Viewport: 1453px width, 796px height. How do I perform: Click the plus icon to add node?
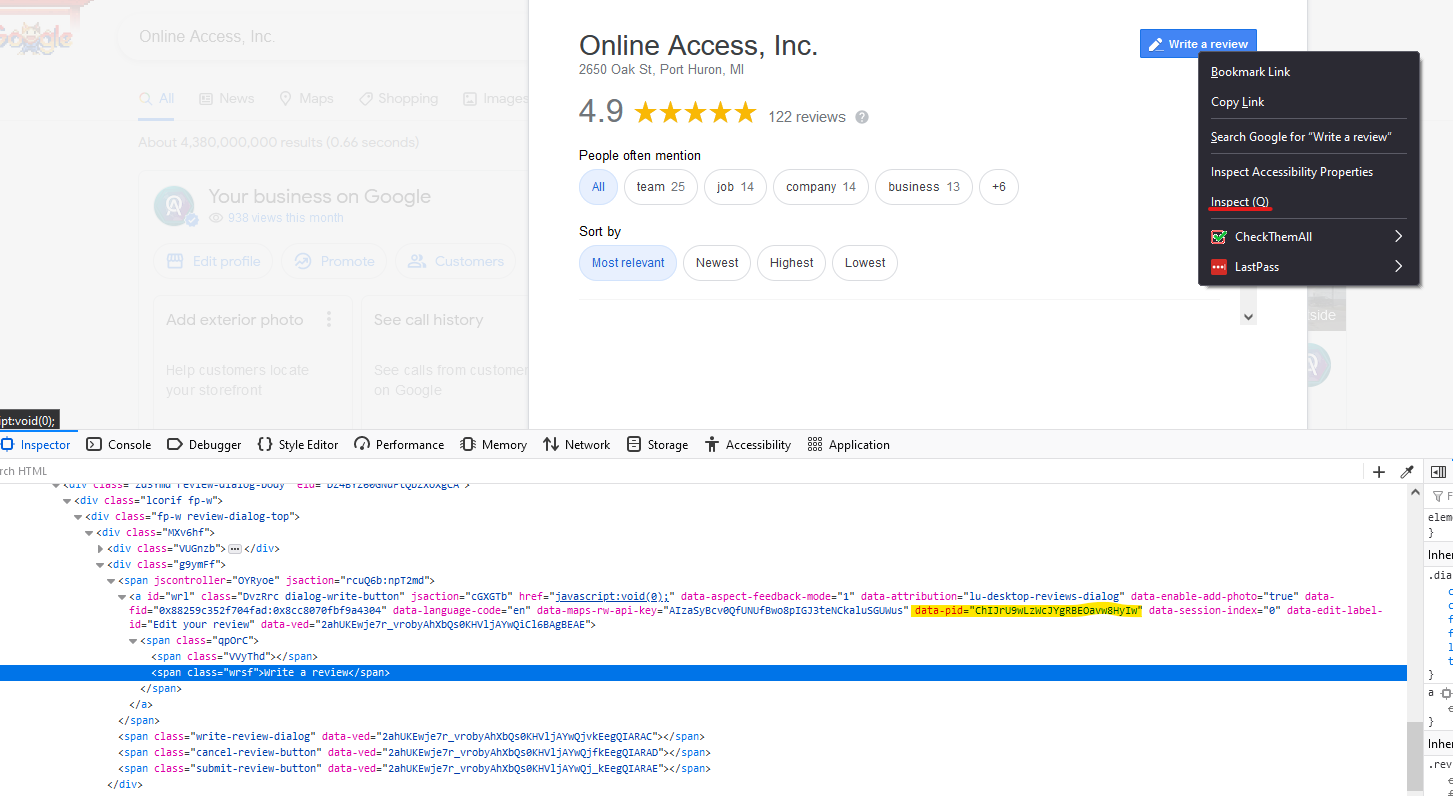pyautogui.click(x=1379, y=472)
